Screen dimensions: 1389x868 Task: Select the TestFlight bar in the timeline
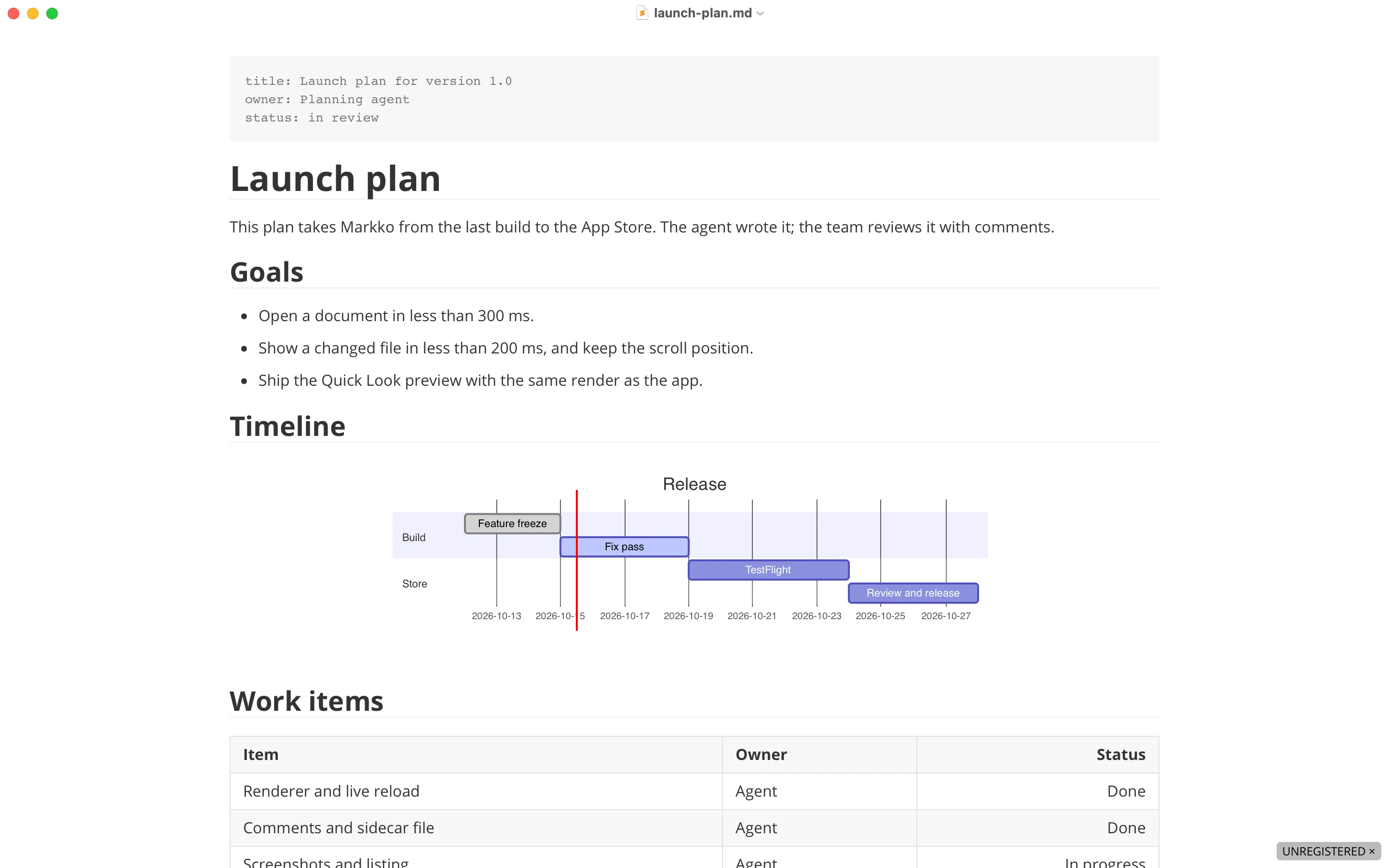pos(768,569)
